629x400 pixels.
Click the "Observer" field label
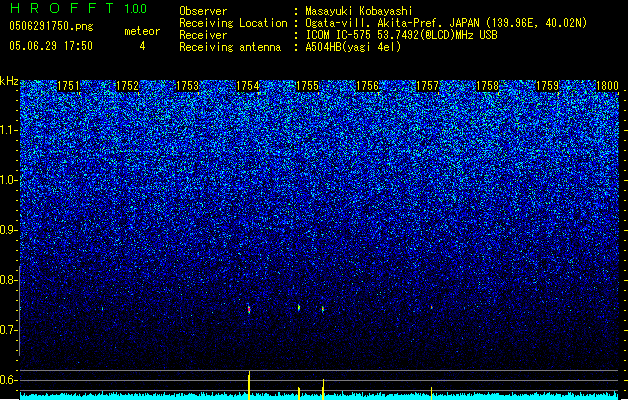point(203,11)
